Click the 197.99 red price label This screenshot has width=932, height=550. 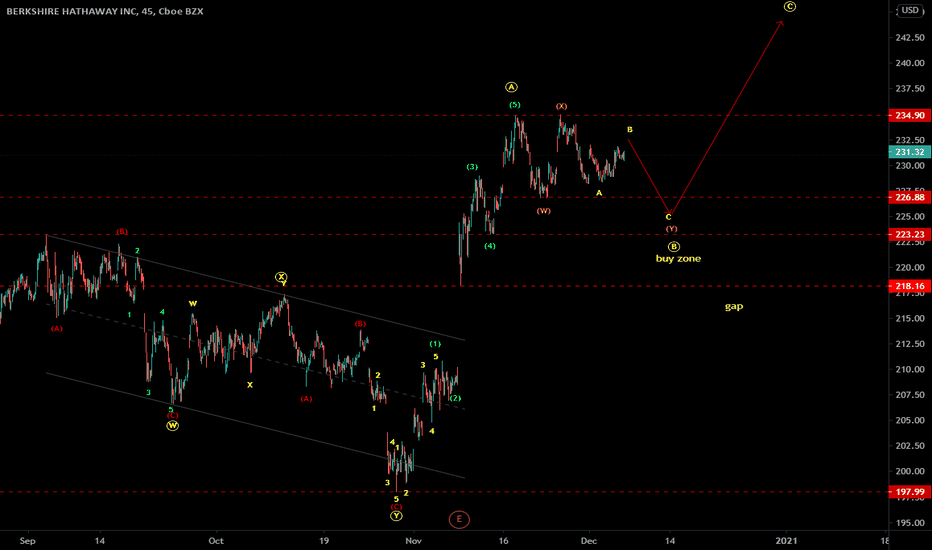[909, 492]
